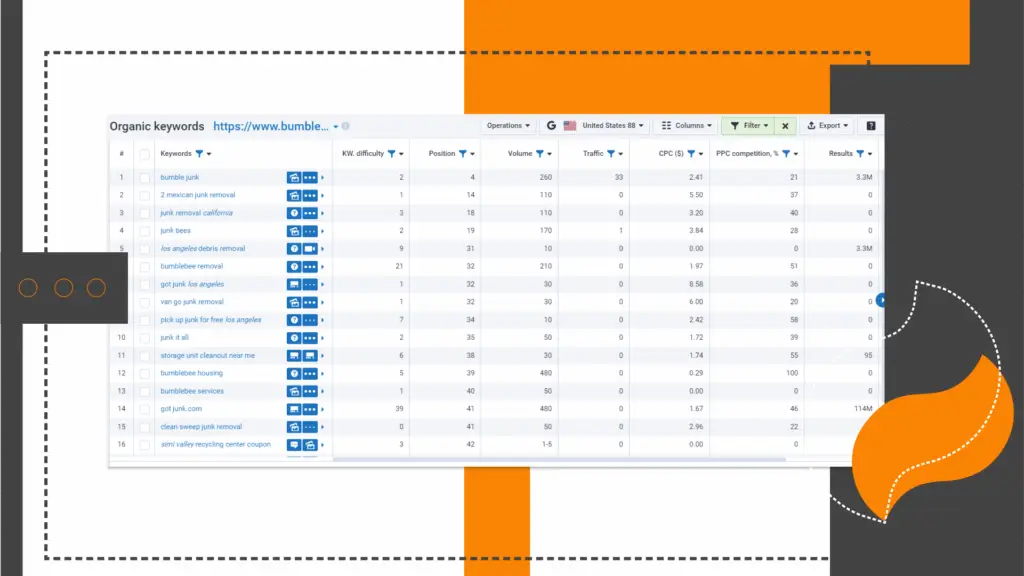
Task: Click the Volume column filter funnel icon
Action: click(x=540, y=154)
